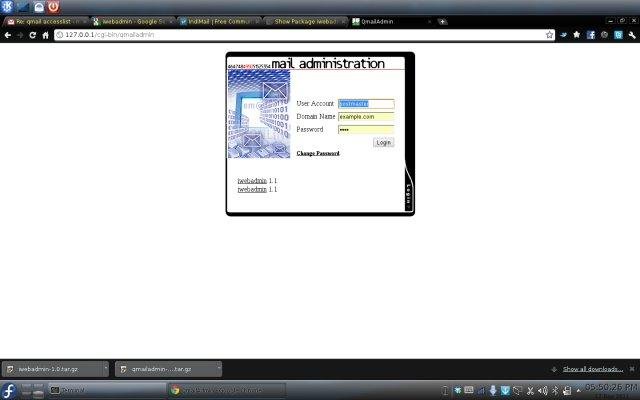This screenshot has width=640, height=400.
Task: Open the first iwebadmin 1.1 link
Action: tap(252, 180)
